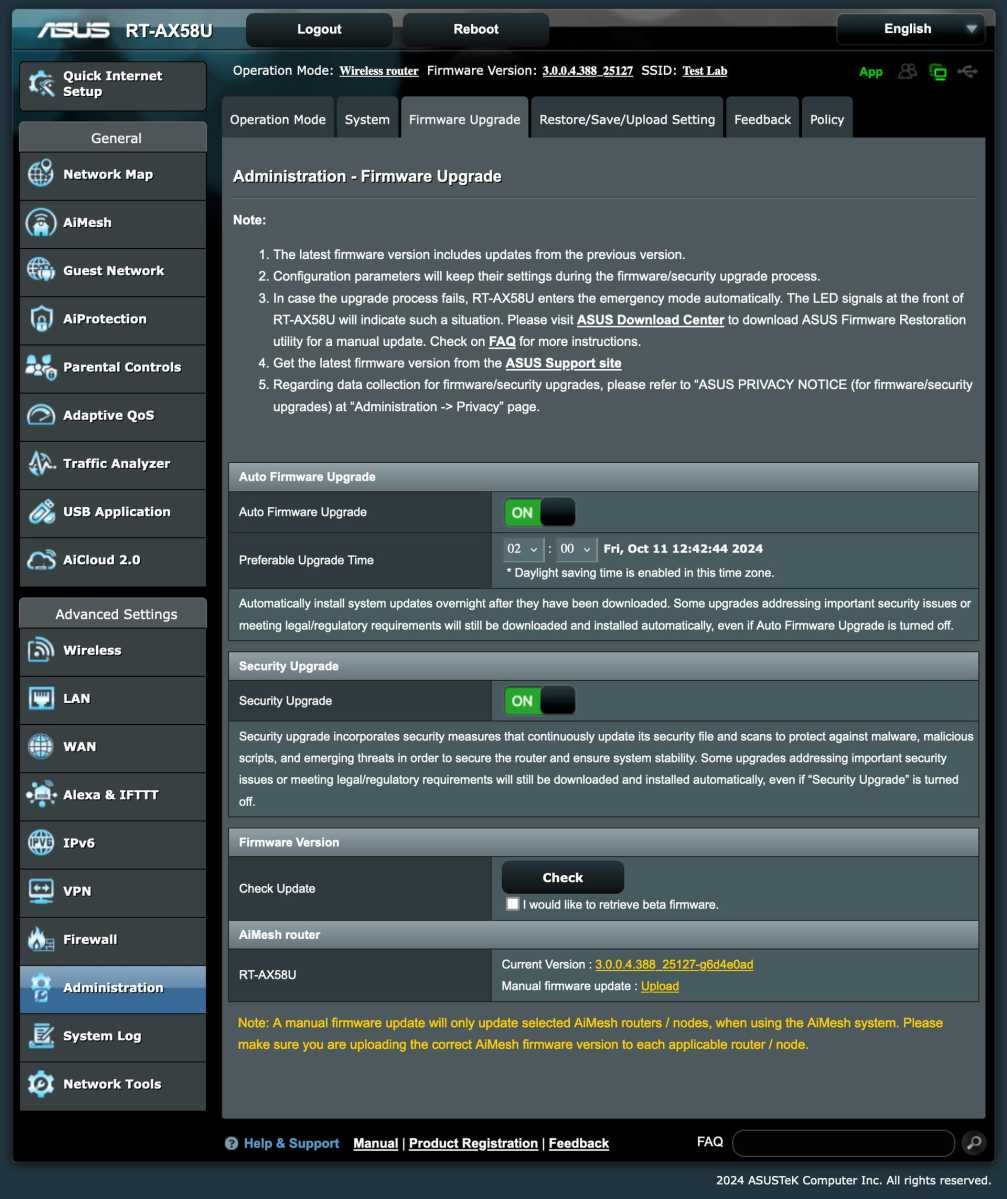Click the guest users status icon
Viewport: 1007px width, 1199px height.
click(x=908, y=71)
